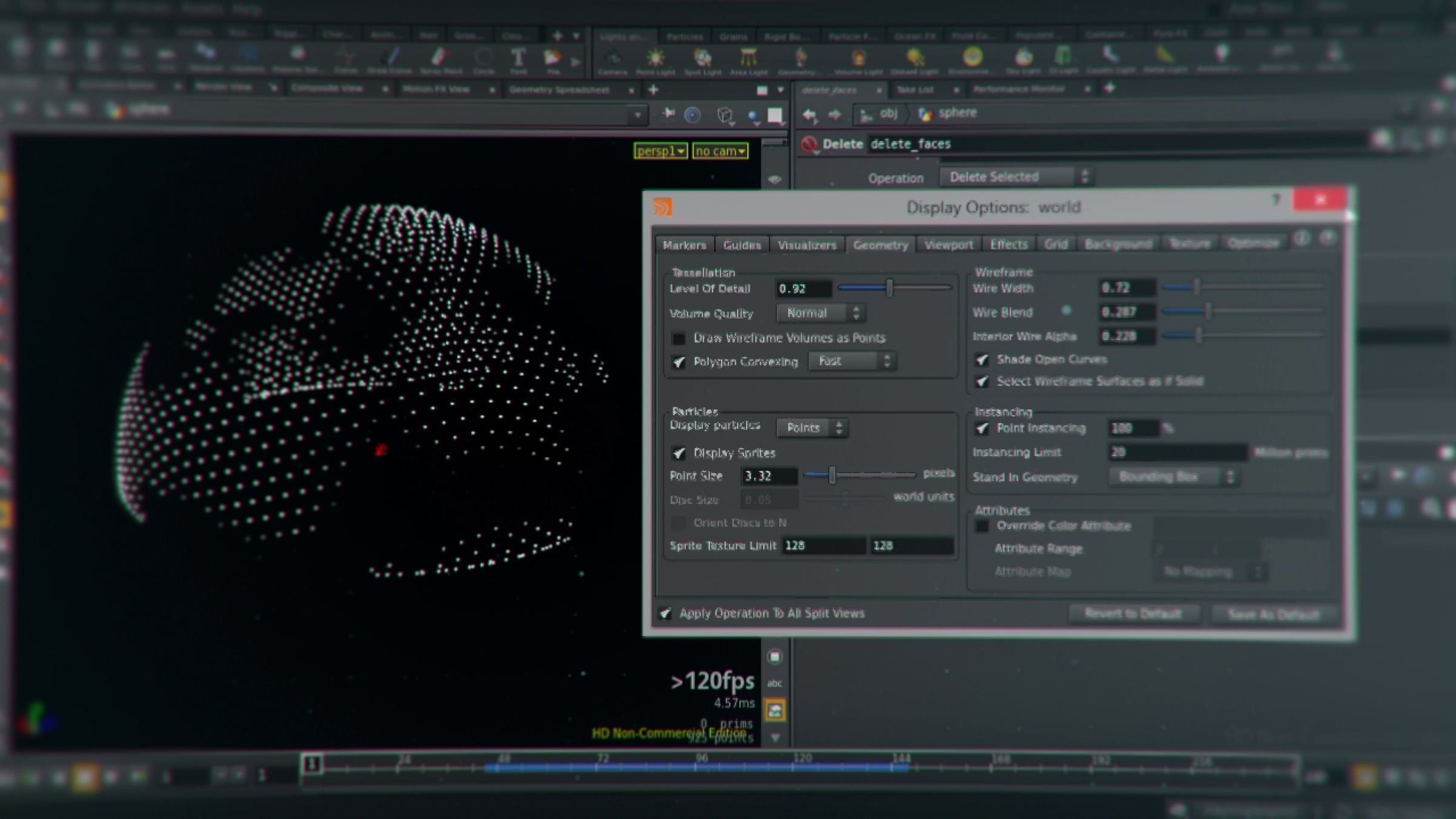The width and height of the screenshot is (1456, 819).
Task: Toggle Select Wireframe Surfaces as if Solid
Action: coord(982,382)
